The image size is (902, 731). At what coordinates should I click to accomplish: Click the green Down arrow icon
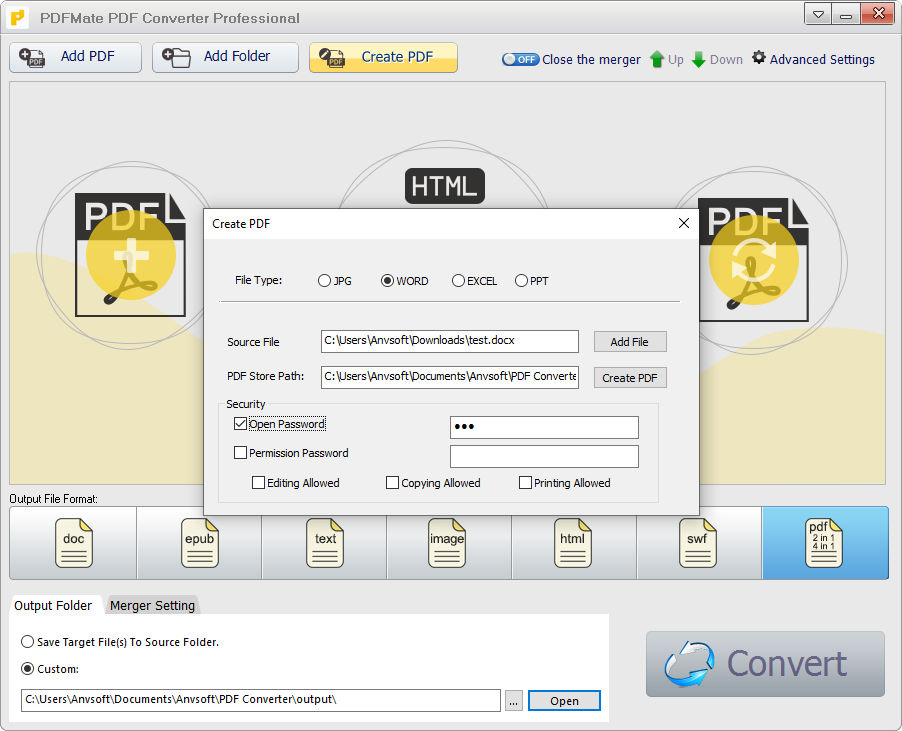tap(697, 59)
